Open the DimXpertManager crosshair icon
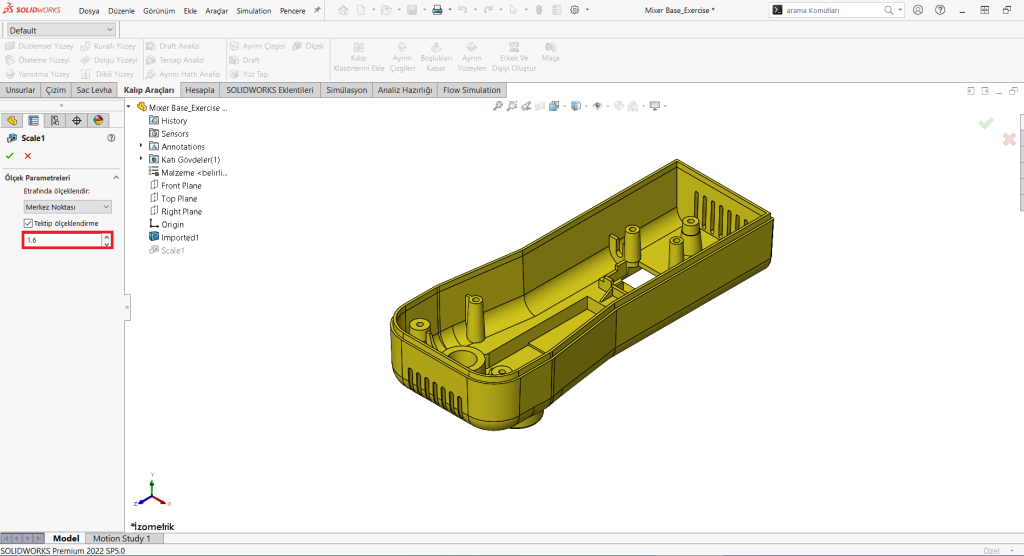This screenshot has height=556, width=1024. click(x=76, y=120)
